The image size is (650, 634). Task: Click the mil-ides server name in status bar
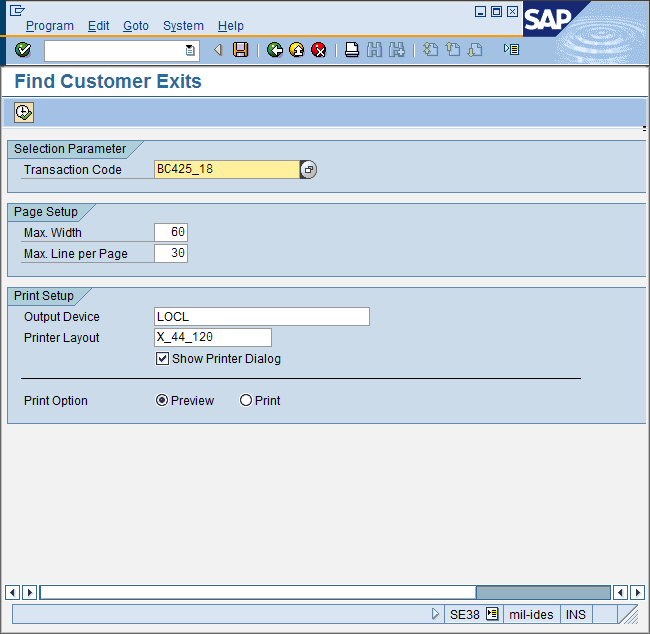(x=531, y=614)
